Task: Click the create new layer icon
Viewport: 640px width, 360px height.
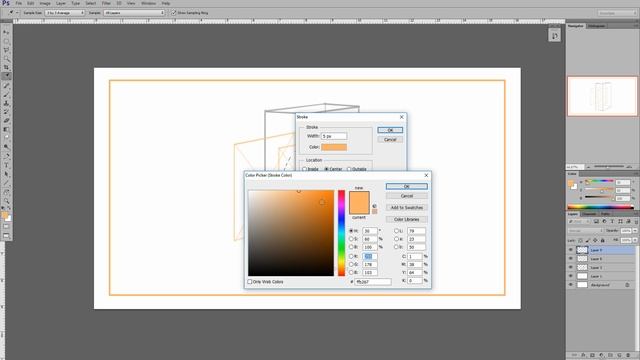Action: tap(619, 355)
